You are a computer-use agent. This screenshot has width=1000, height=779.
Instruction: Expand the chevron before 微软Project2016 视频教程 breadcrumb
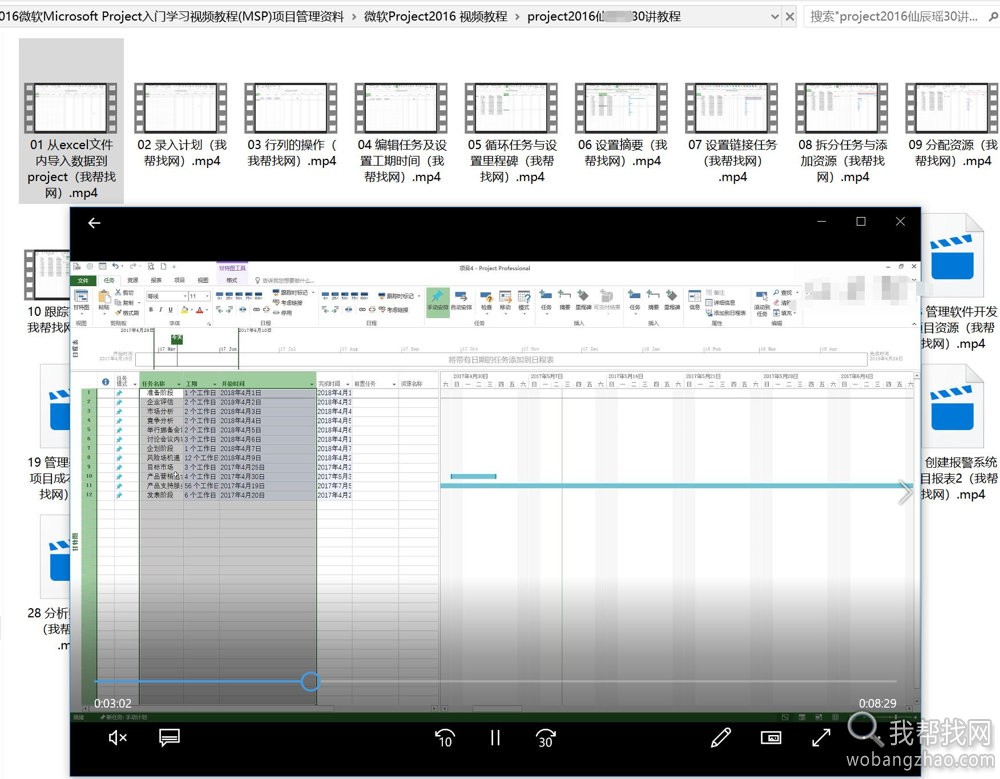[354, 17]
